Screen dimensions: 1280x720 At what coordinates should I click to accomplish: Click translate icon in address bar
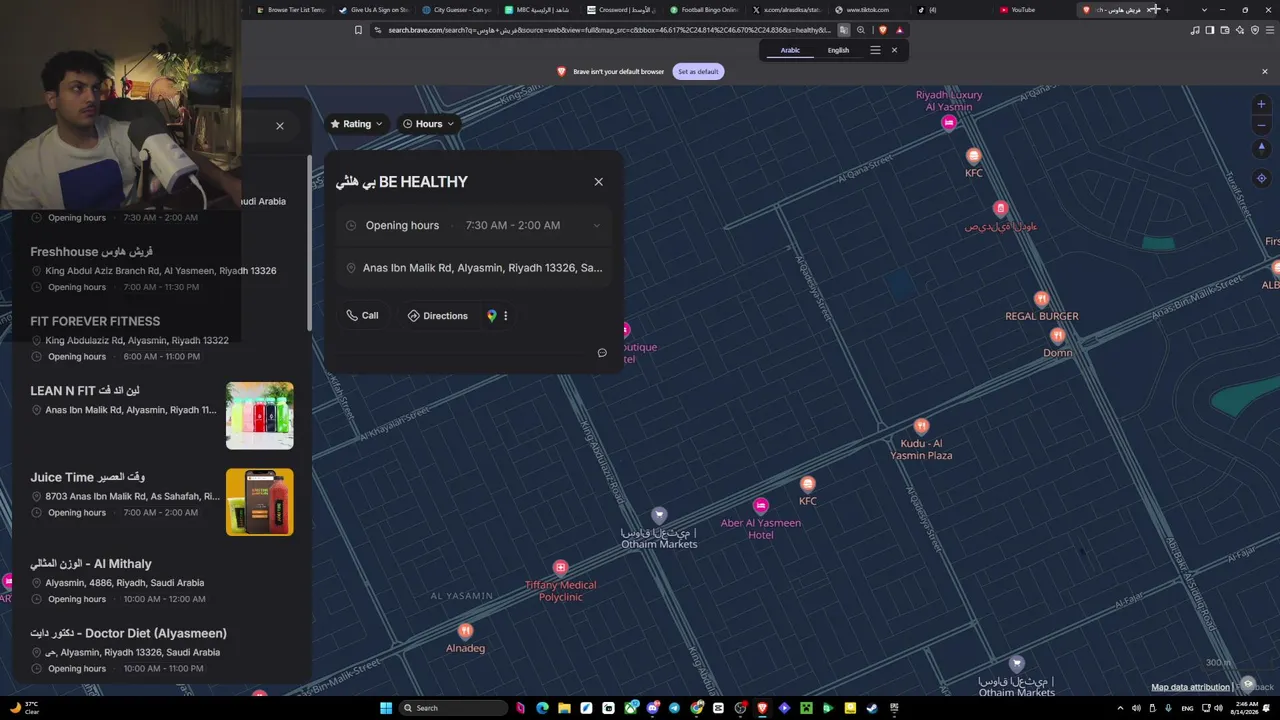click(x=843, y=30)
